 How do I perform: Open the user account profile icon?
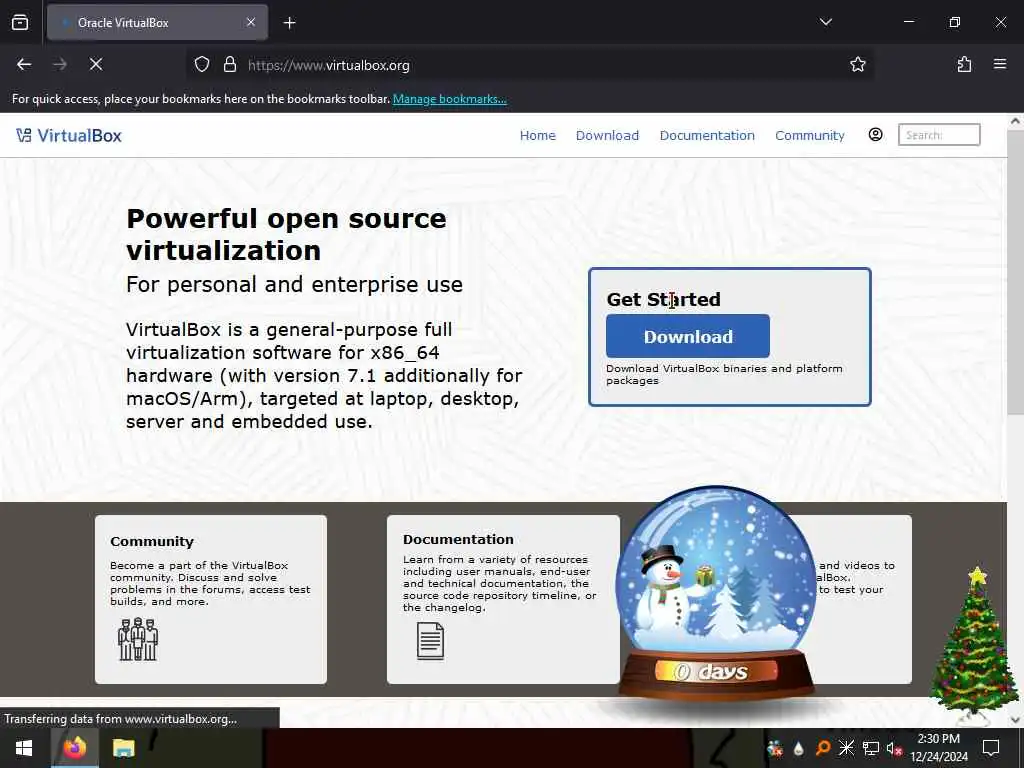tap(875, 135)
